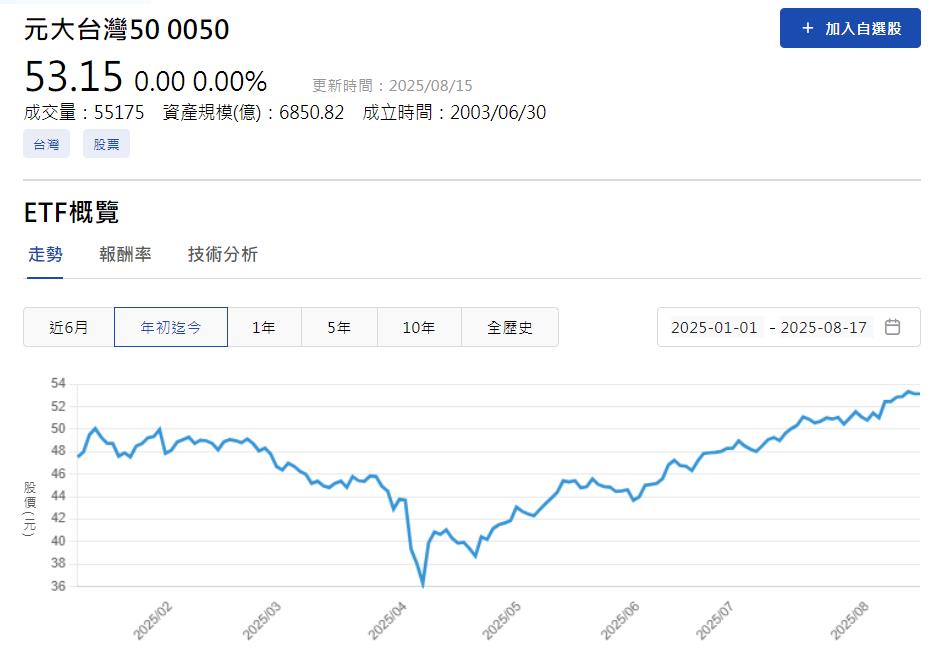Image resolution: width=947 pixels, height=667 pixels.
Task: Click the 成交量：55175 text
Action: tap(84, 112)
